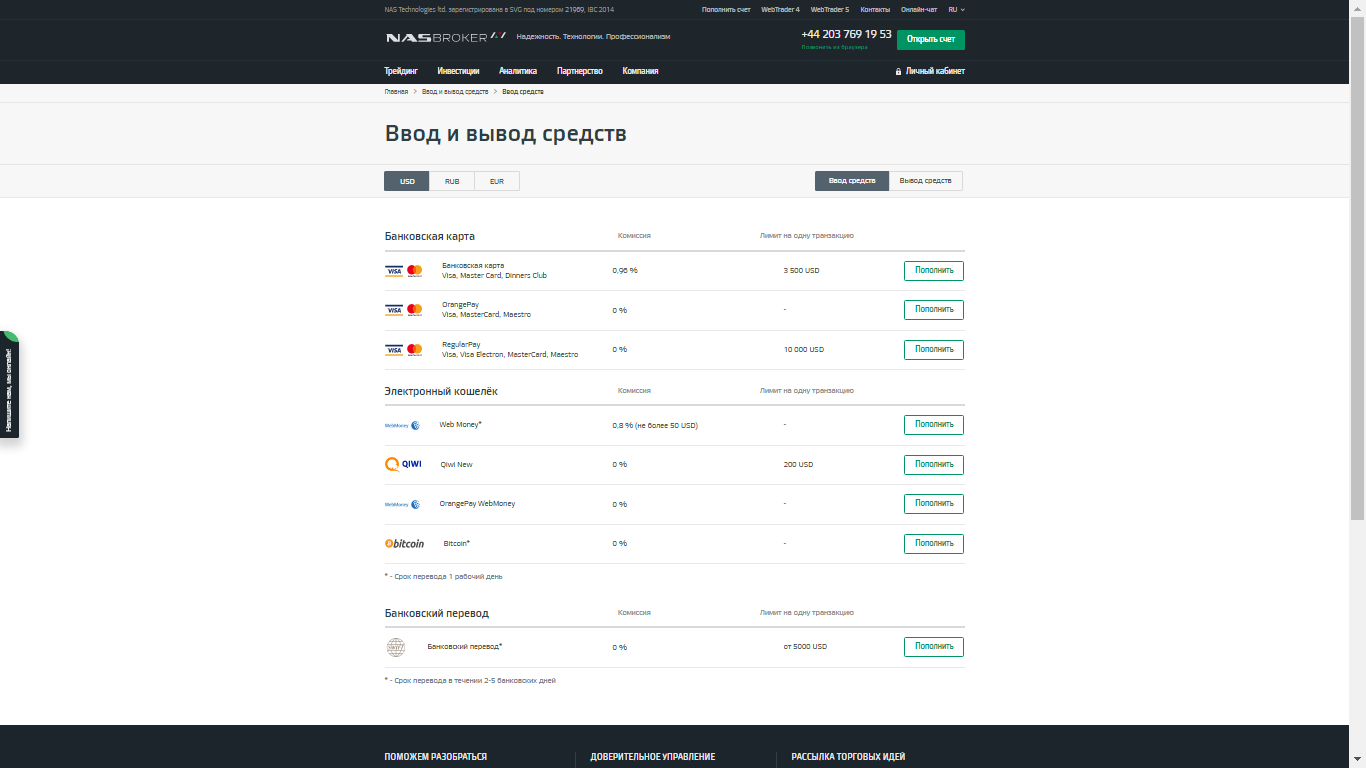Click the 0,8 % (не более 50 USD) text
The height and width of the screenshot is (768, 1366).
(655, 425)
